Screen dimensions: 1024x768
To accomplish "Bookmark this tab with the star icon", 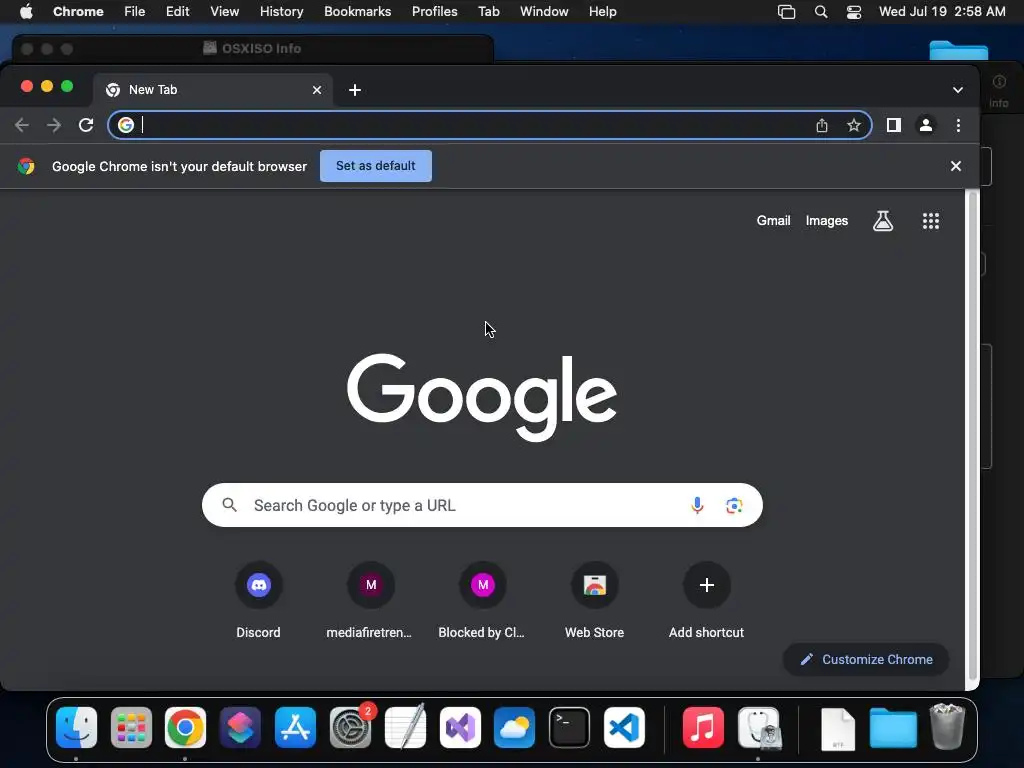I will point(854,125).
